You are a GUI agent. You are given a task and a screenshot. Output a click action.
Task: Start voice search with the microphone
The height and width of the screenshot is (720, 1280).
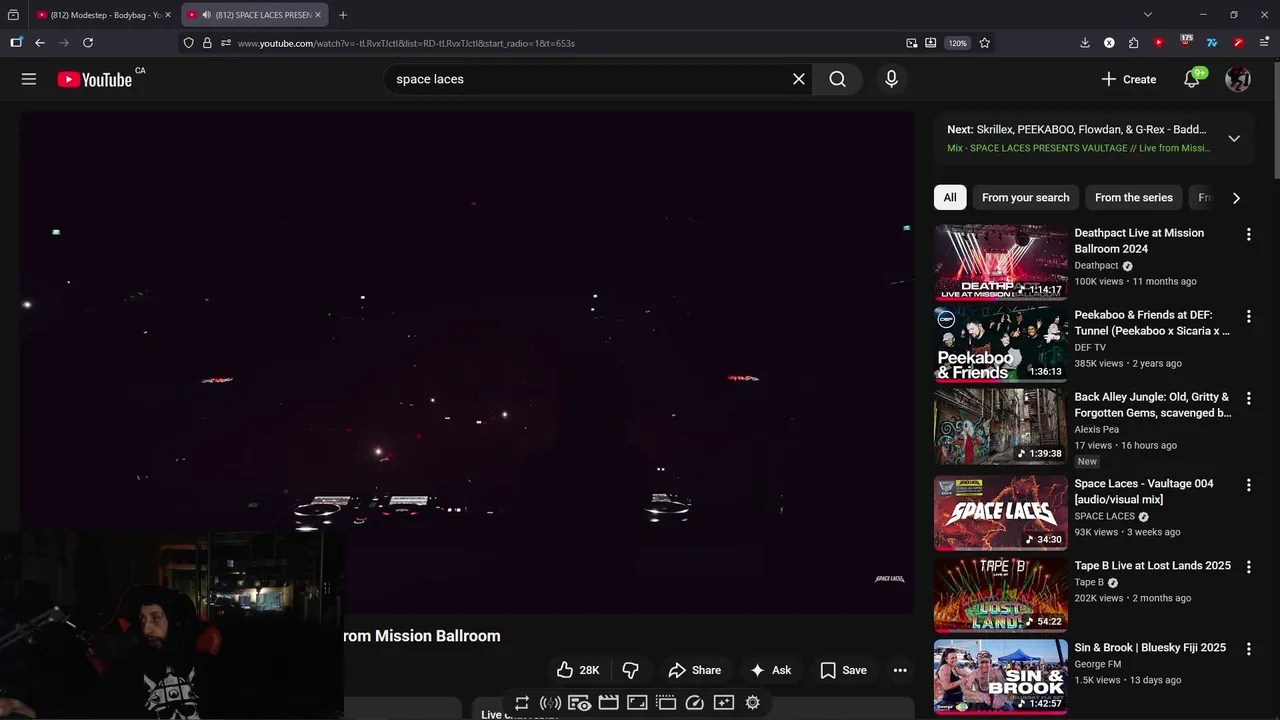(891, 79)
